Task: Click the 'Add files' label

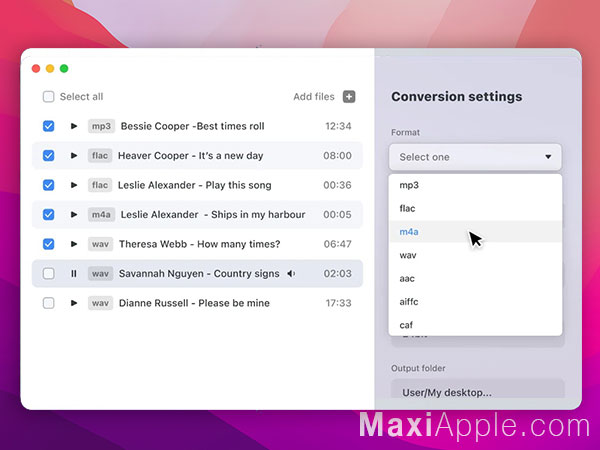Action: [314, 96]
